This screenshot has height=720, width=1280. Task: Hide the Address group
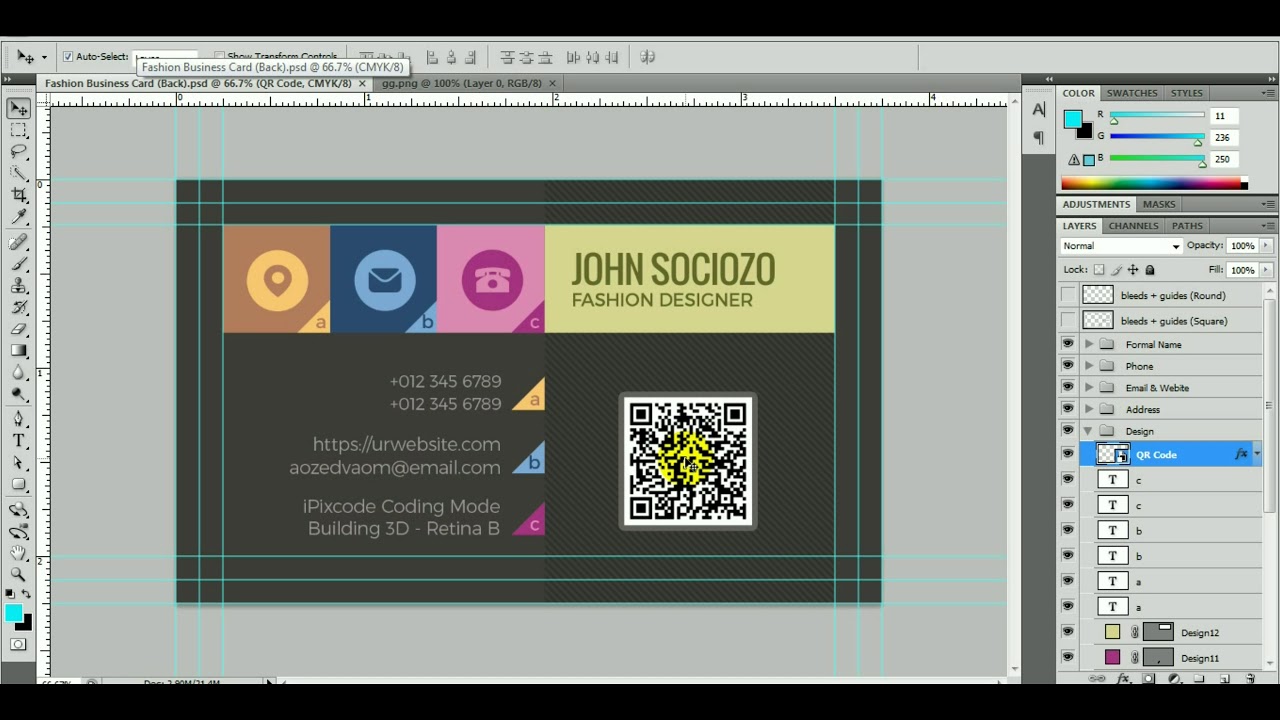(x=1068, y=409)
